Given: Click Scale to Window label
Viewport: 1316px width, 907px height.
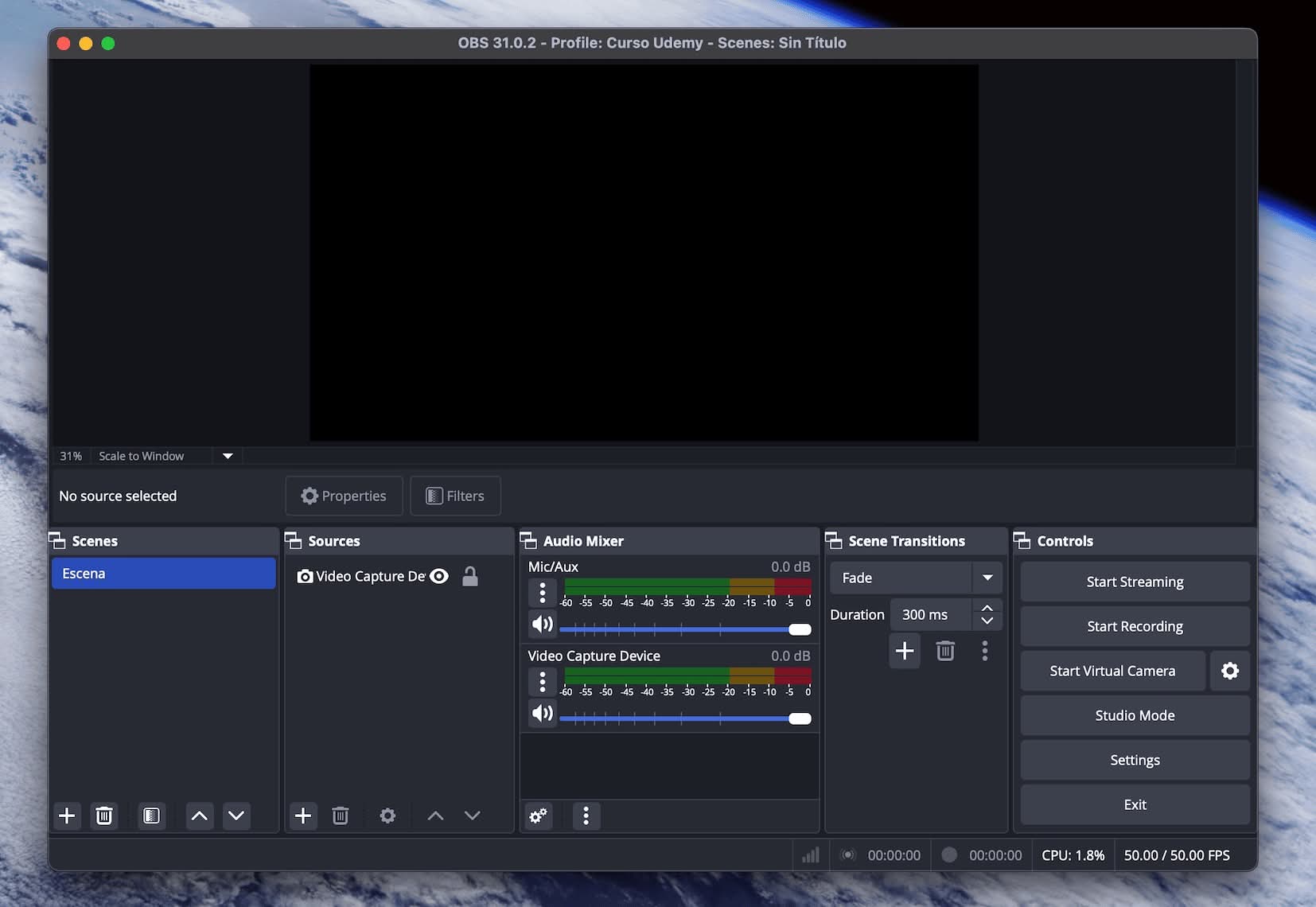Looking at the screenshot, I should 142,456.
